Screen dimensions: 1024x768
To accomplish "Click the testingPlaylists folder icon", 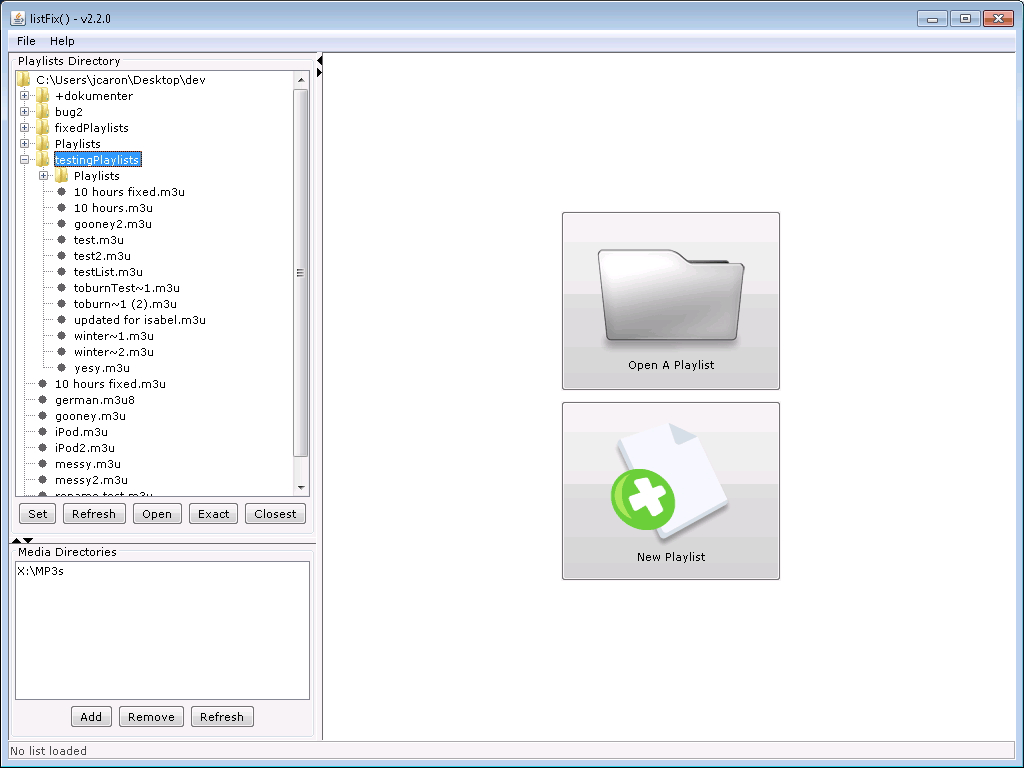I will pyautogui.click(x=42, y=160).
